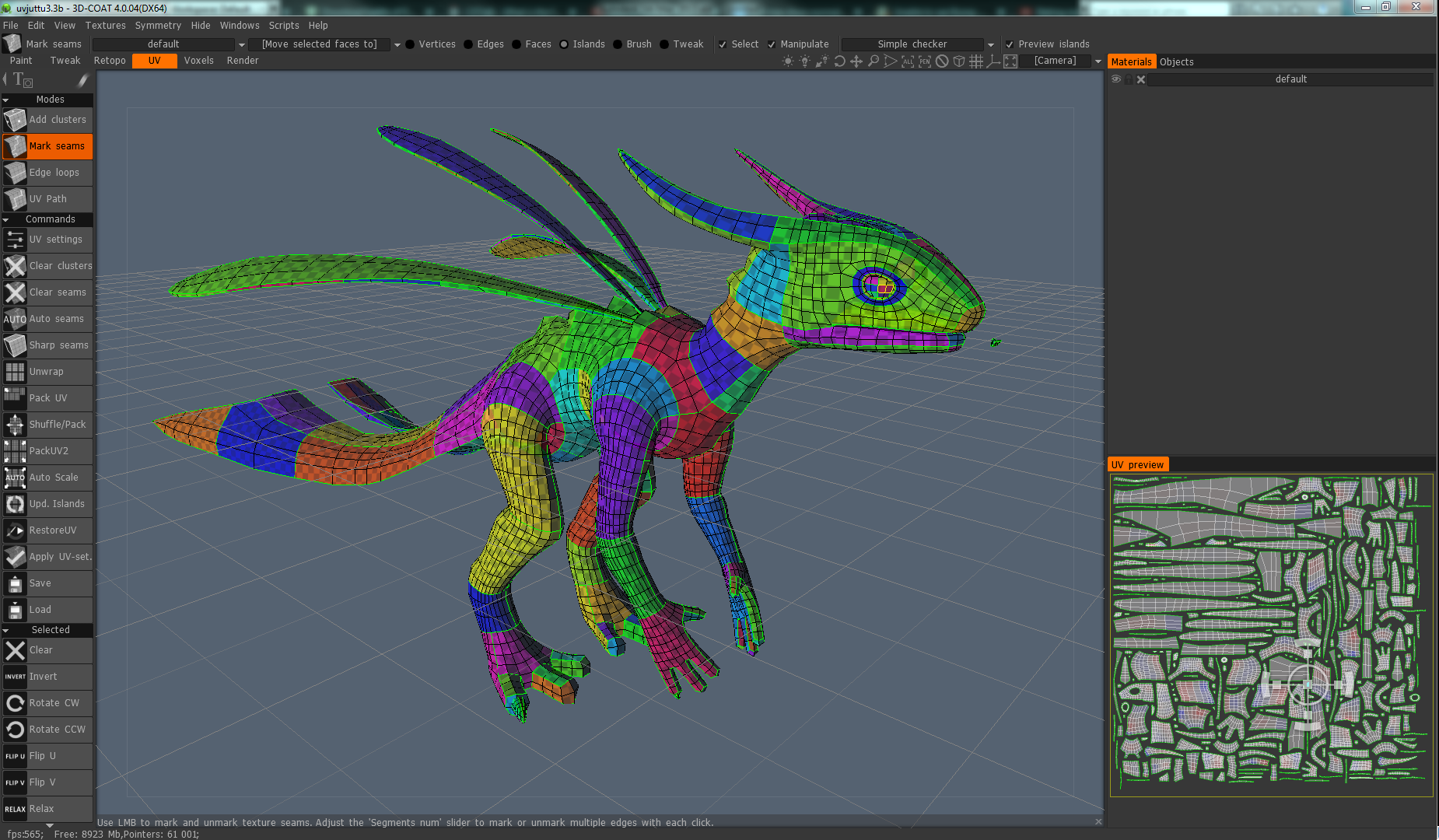Click the Pack UV icon
The image size is (1439, 840).
pyautogui.click(x=15, y=398)
